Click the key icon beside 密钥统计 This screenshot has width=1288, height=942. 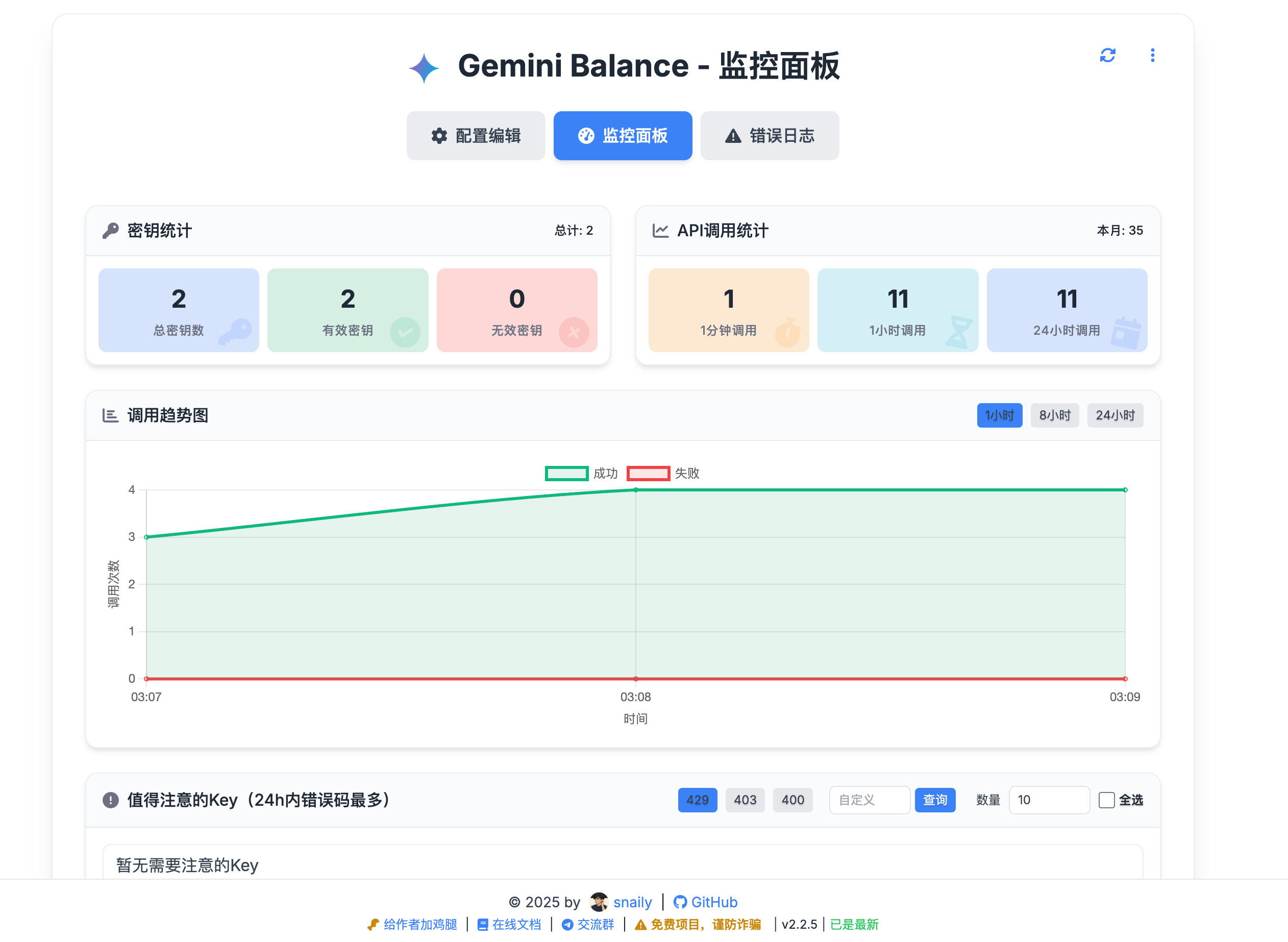point(111,231)
